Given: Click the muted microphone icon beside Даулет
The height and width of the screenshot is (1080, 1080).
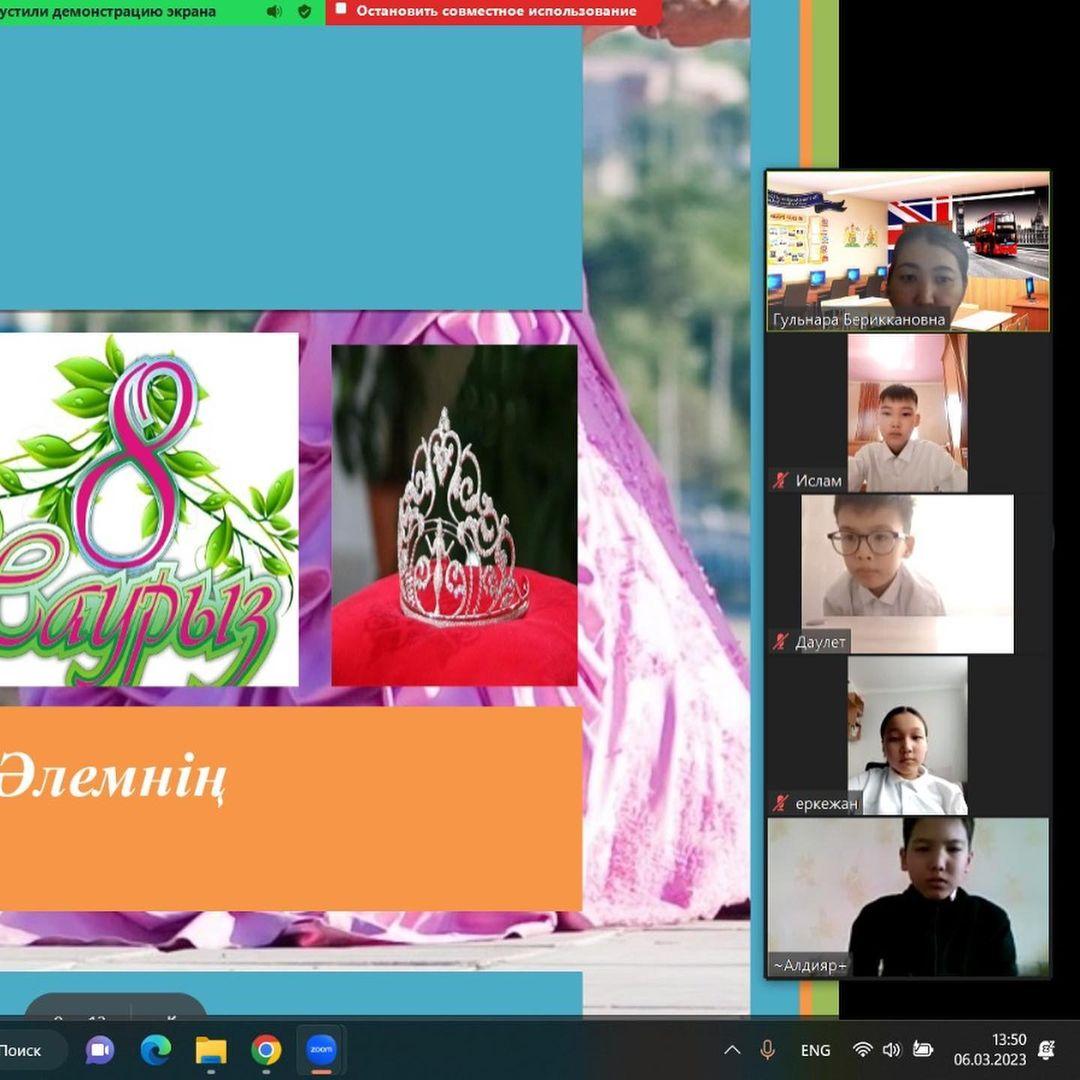Looking at the screenshot, I should tap(780, 641).
